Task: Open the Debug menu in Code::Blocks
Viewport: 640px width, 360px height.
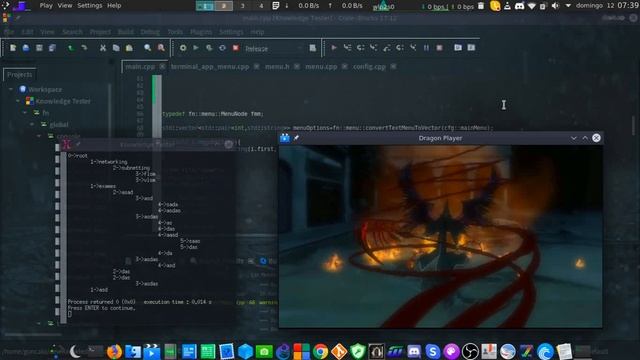Action: [x=150, y=32]
